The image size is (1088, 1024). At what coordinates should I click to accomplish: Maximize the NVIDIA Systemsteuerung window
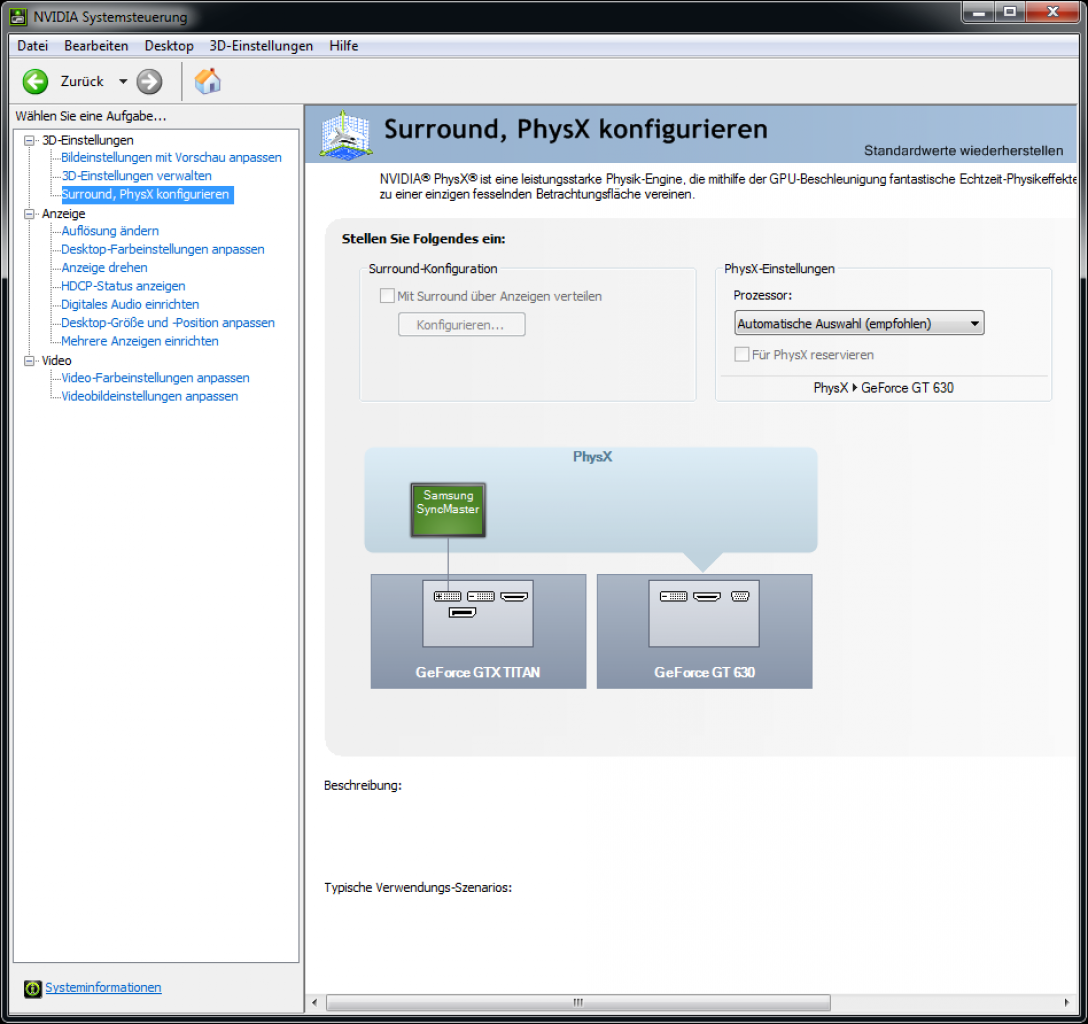click(1010, 12)
